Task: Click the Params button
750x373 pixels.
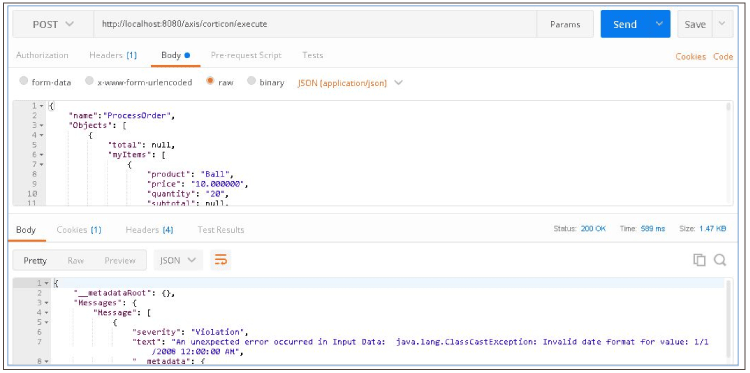Action: click(x=565, y=24)
